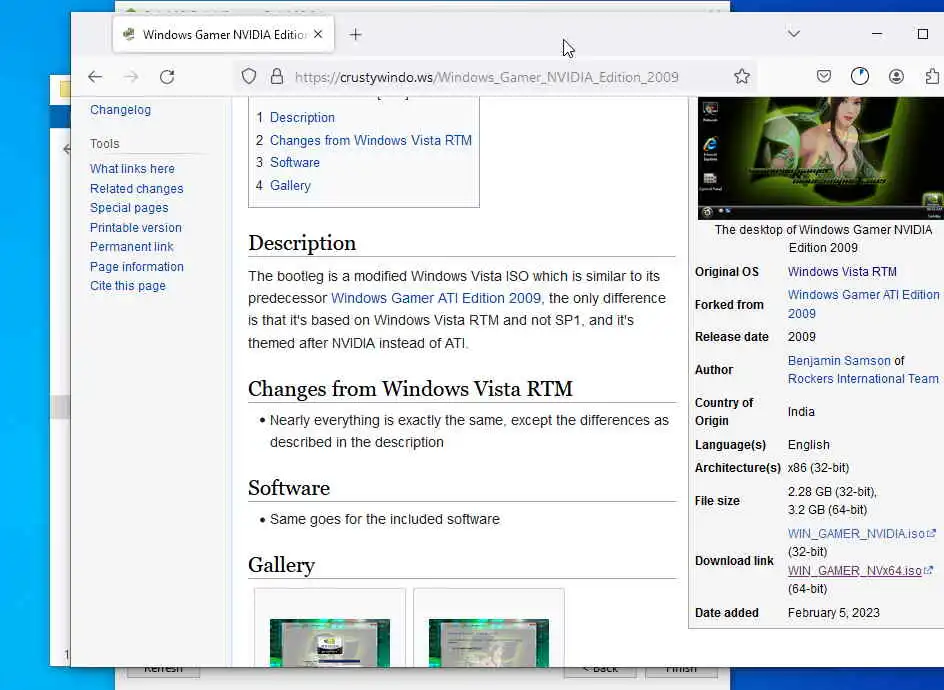Open the Benjamin Samson author link
Screen dimensions: 944x690
coord(839,361)
